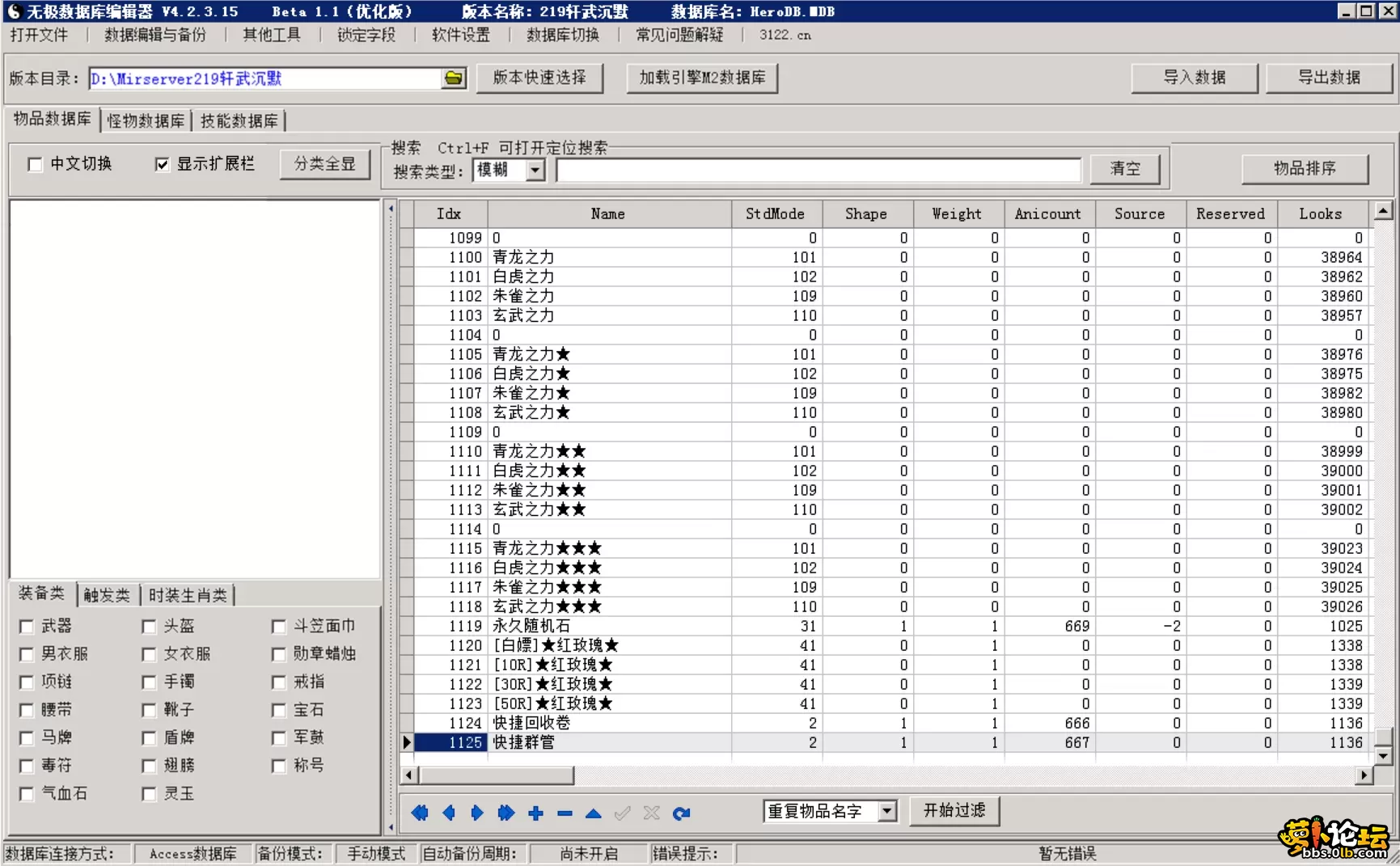Switch to 怪物数据库 tab
Viewport: 1400px width, 866px height.
[x=146, y=120]
